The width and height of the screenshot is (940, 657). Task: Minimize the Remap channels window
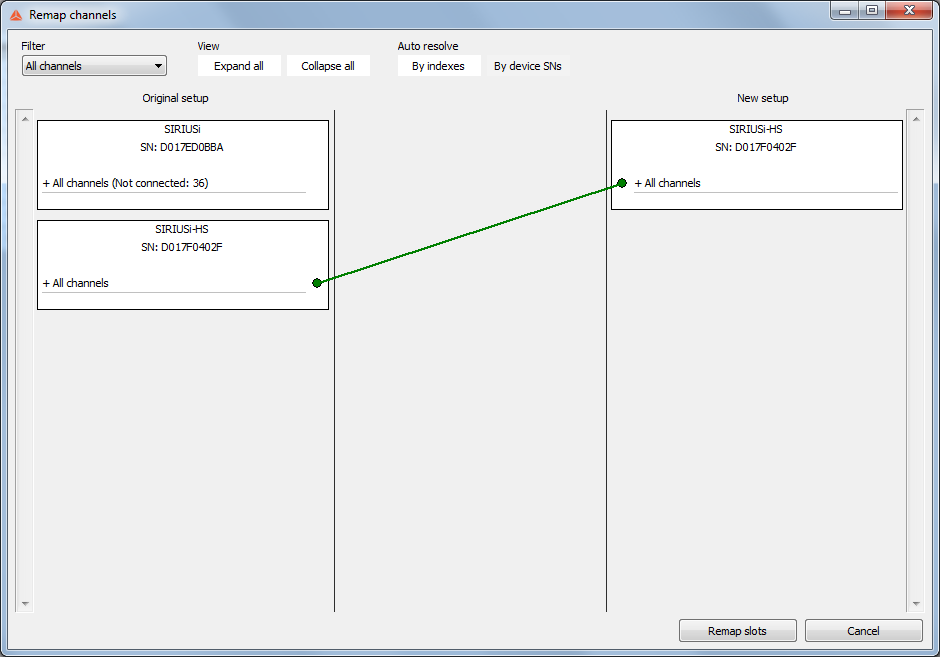[845, 10]
